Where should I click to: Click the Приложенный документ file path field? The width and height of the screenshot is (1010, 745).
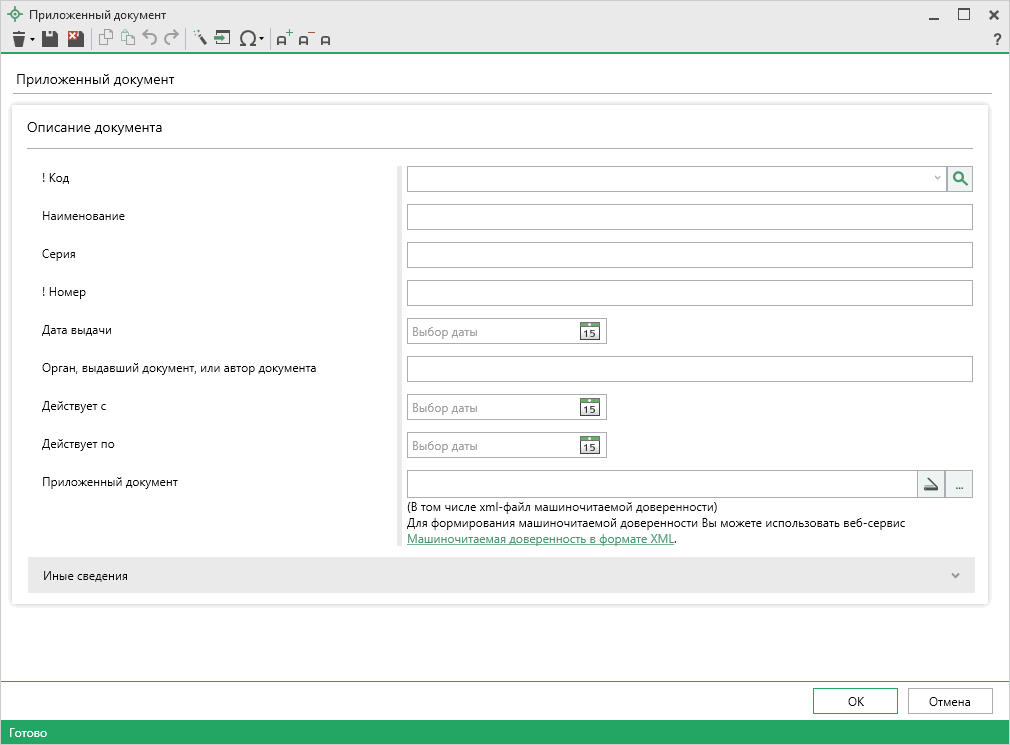662,484
